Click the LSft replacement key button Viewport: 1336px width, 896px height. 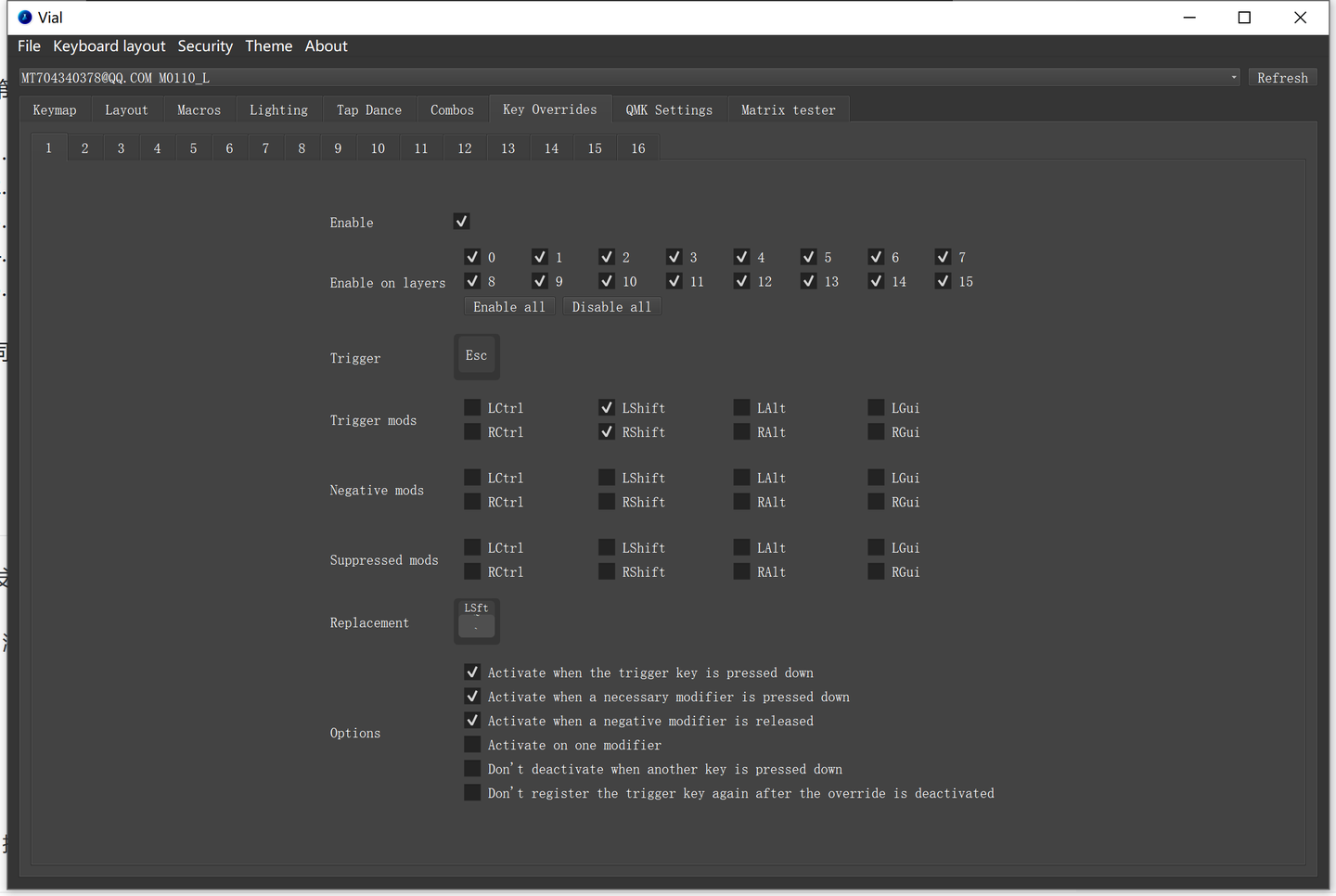(476, 621)
